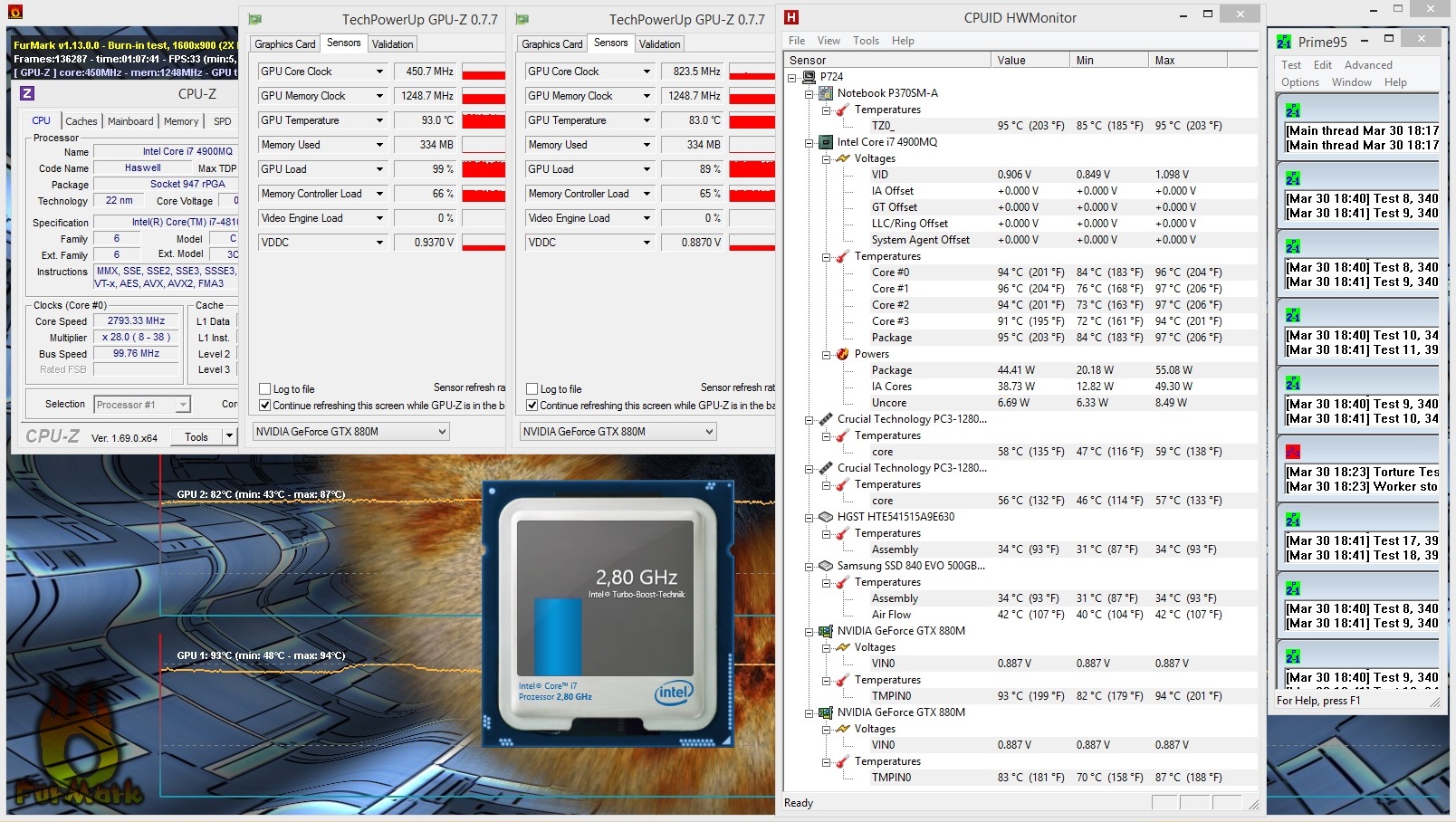This screenshot has height=822, width=1456.
Task: Click the Min column header in HWMonitor
Action: [1109, 61]
